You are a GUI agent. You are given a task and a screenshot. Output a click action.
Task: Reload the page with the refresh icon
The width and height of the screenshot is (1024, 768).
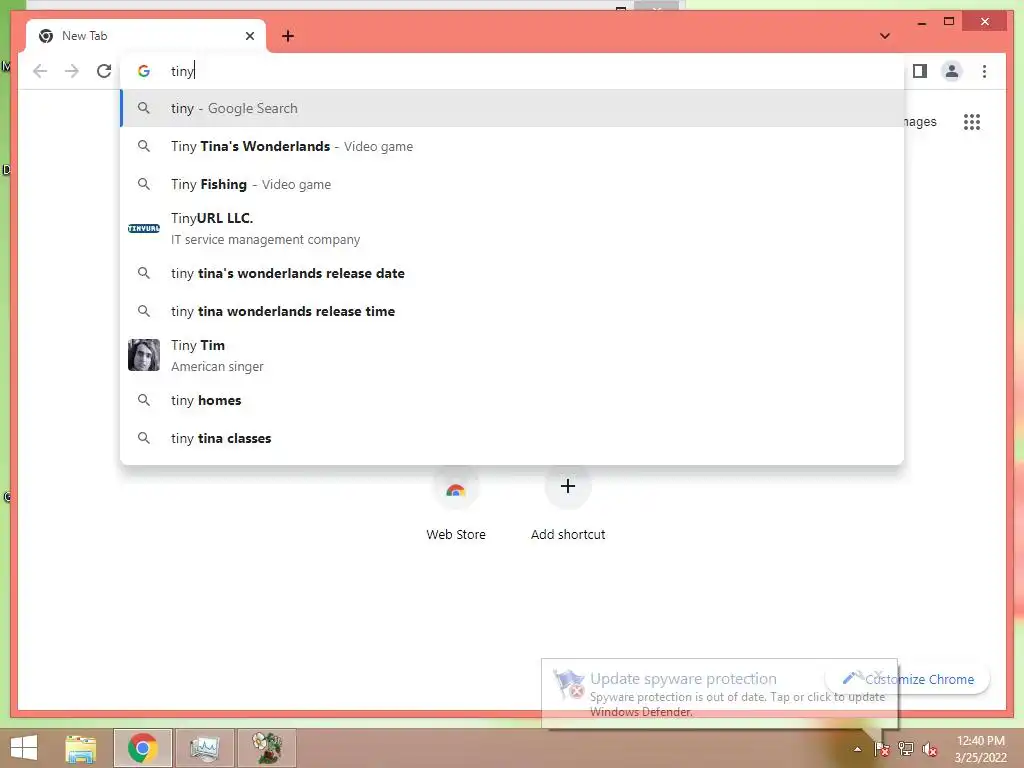[x=104, y=71]
